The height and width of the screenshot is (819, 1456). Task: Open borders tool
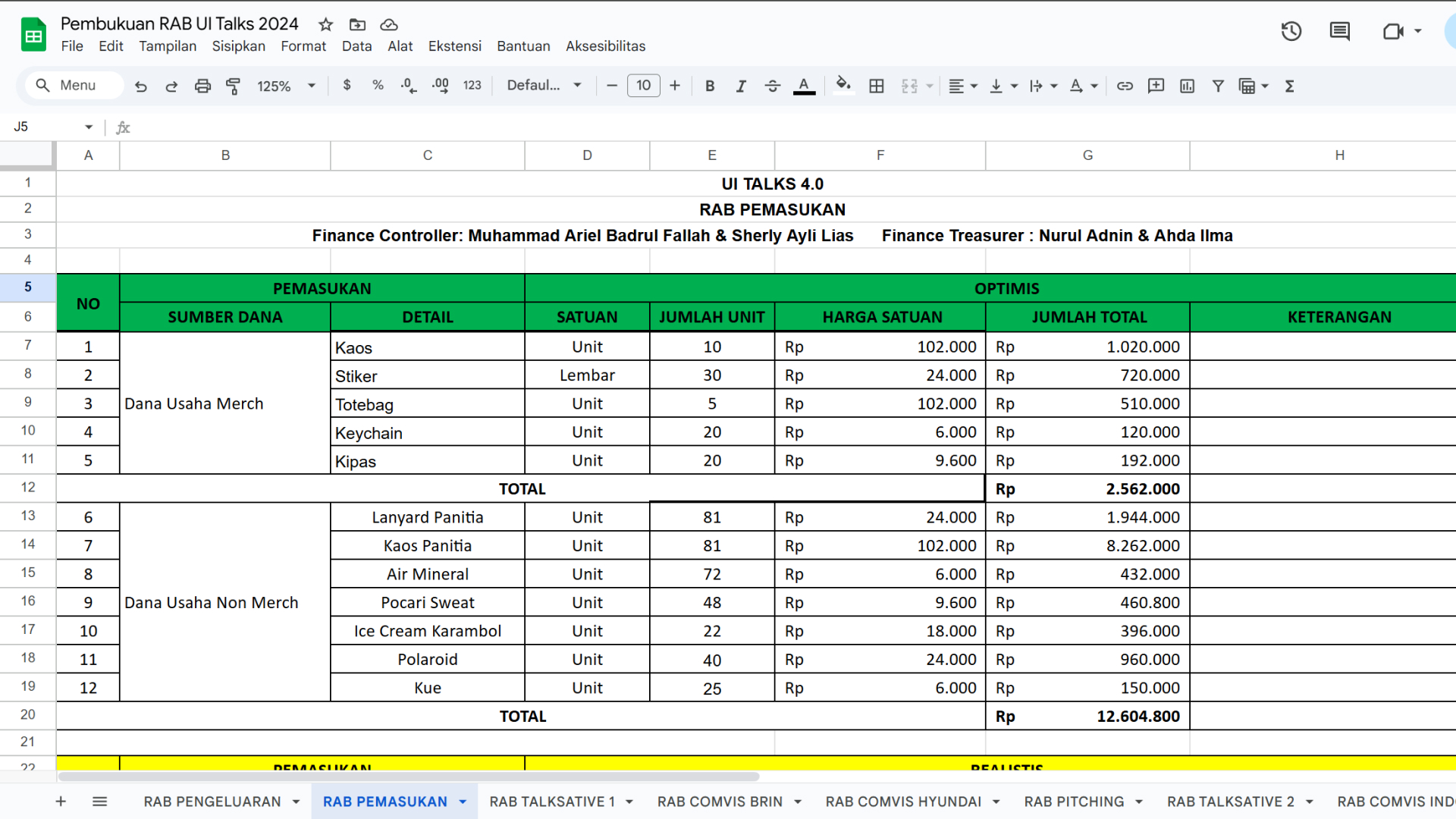877,86
